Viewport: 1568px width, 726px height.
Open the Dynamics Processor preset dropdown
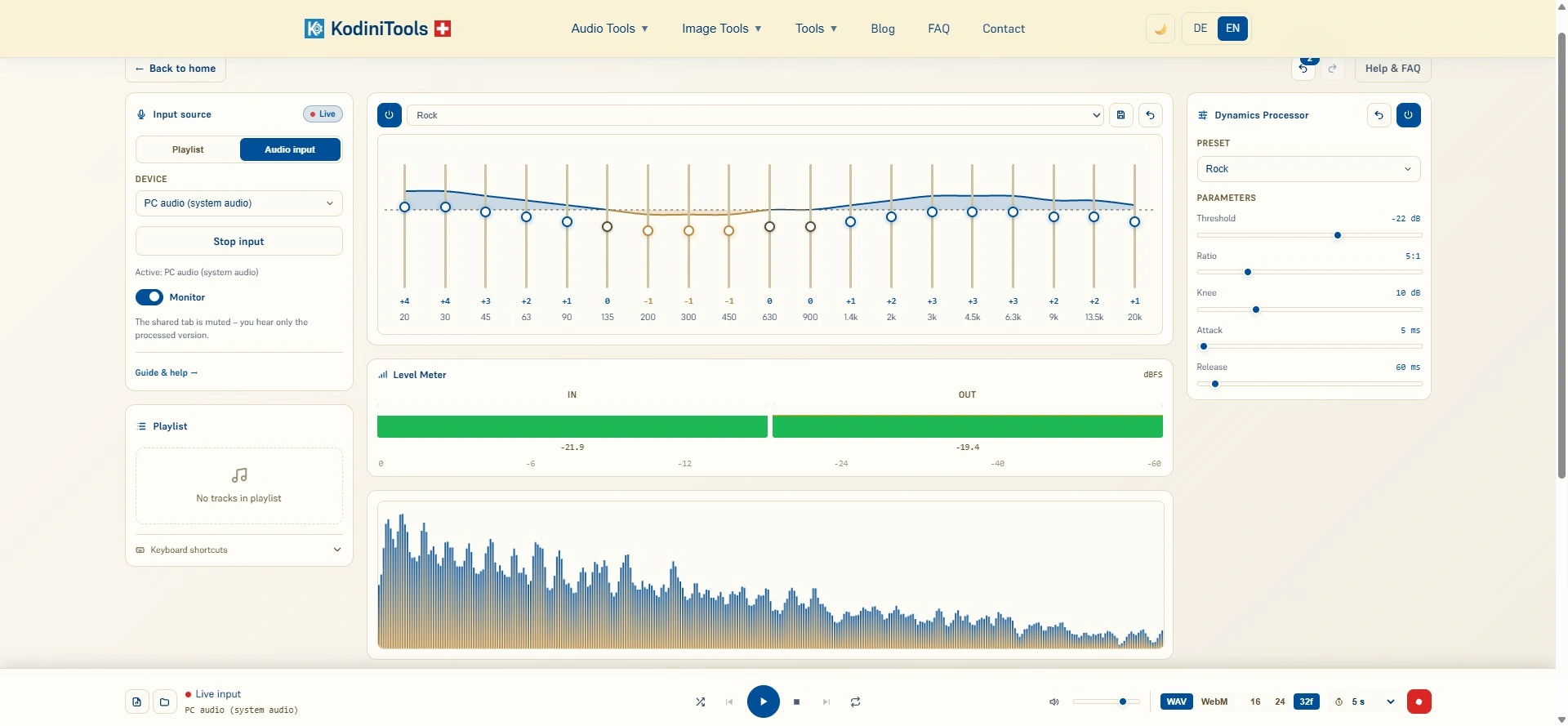pos(1308,169)
